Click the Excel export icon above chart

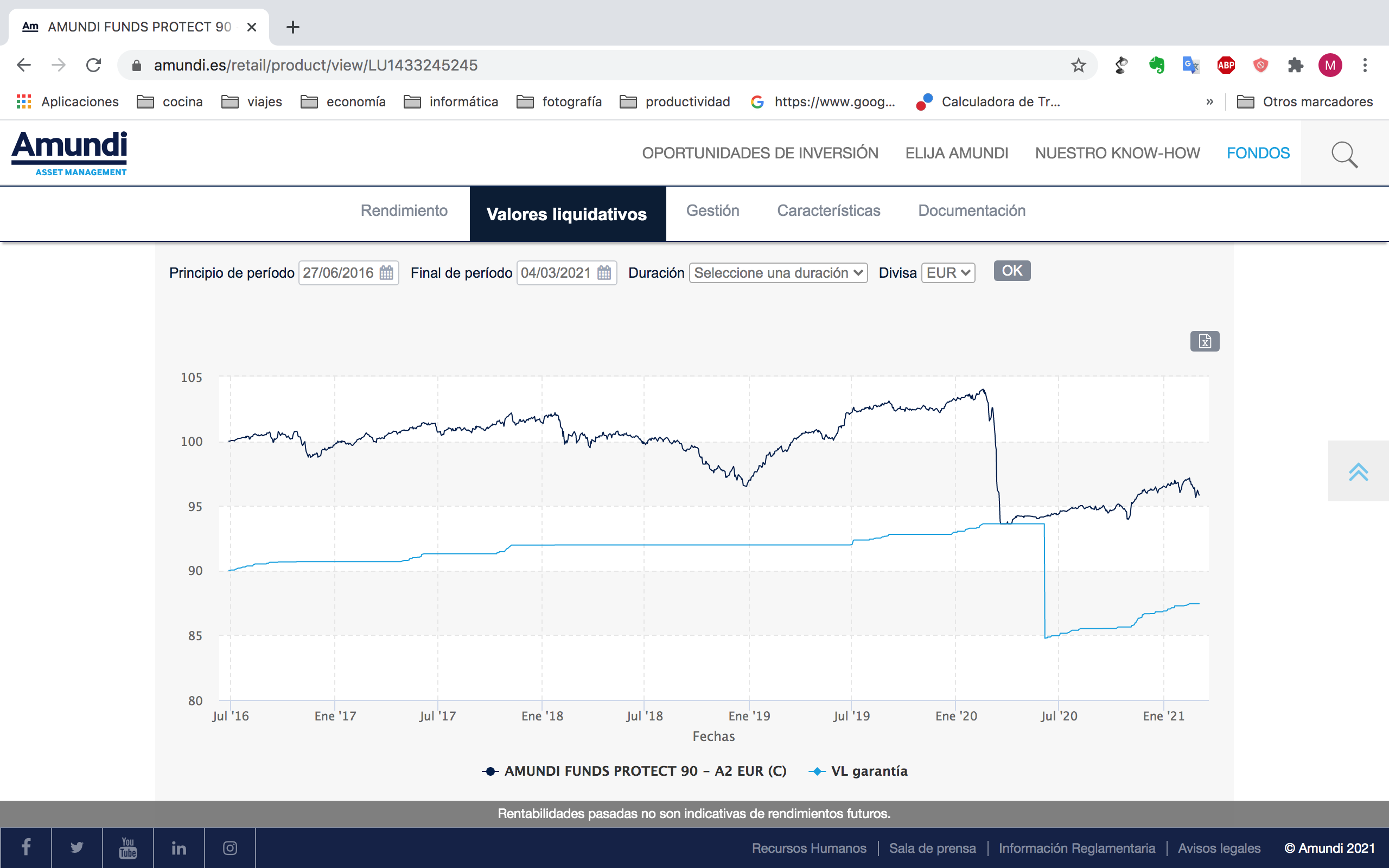pos(1204,342)
